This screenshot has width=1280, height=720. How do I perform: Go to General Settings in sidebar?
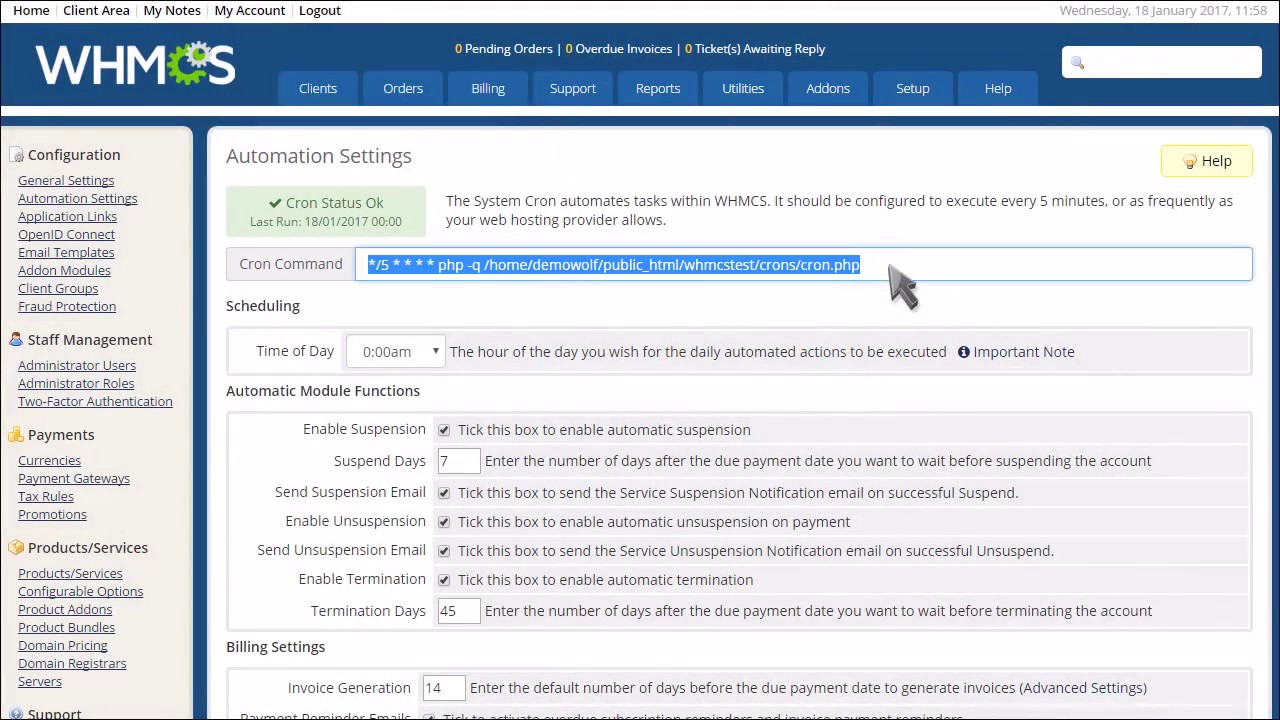(x=66, y=181)
